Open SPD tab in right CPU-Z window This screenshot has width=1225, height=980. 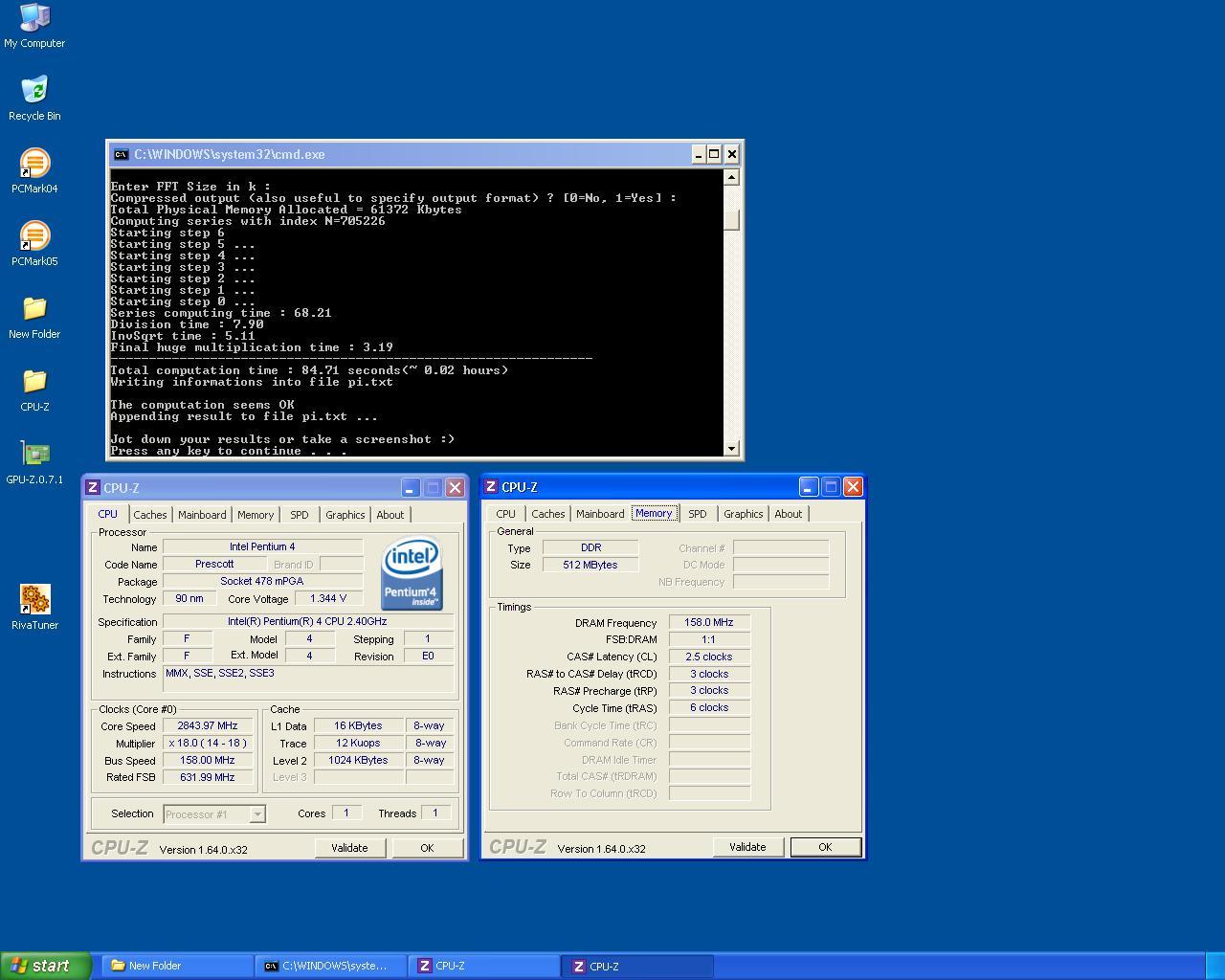pos(698,514)
